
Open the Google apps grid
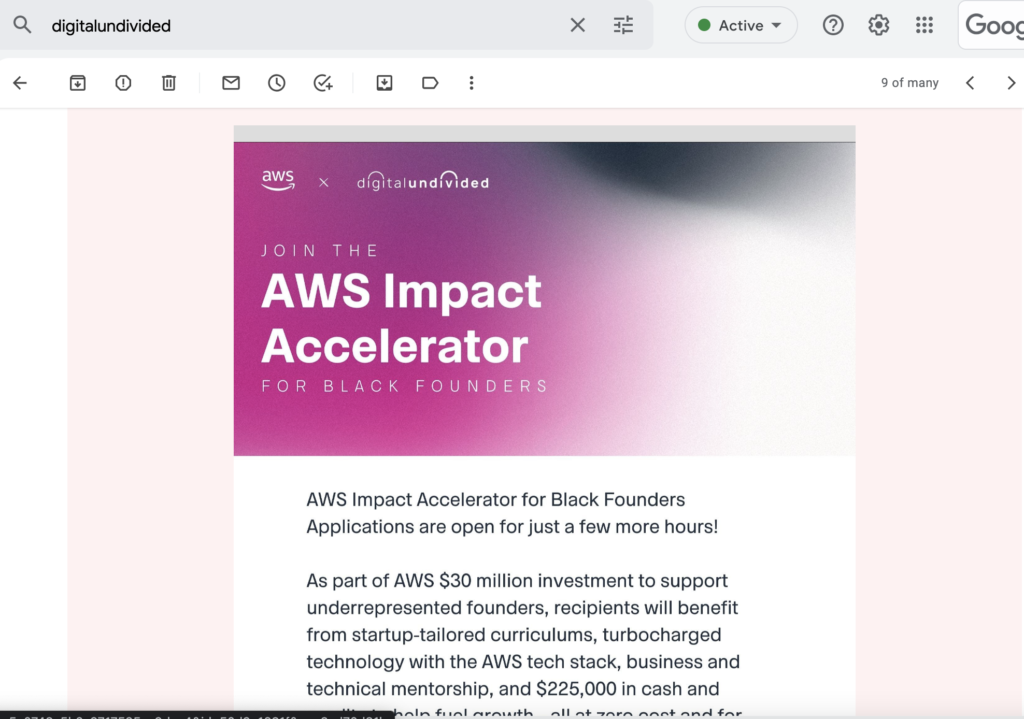pos(924,25)
